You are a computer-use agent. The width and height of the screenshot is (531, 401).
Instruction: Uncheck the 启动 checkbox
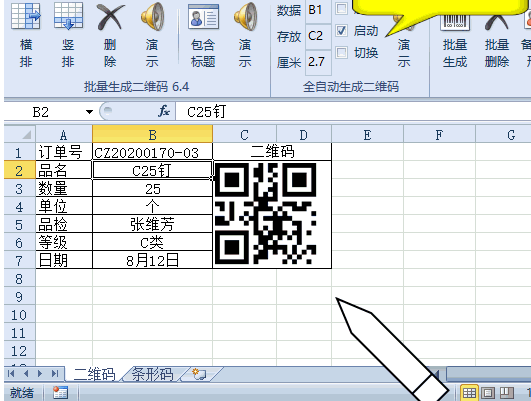[x=341, y=30]
